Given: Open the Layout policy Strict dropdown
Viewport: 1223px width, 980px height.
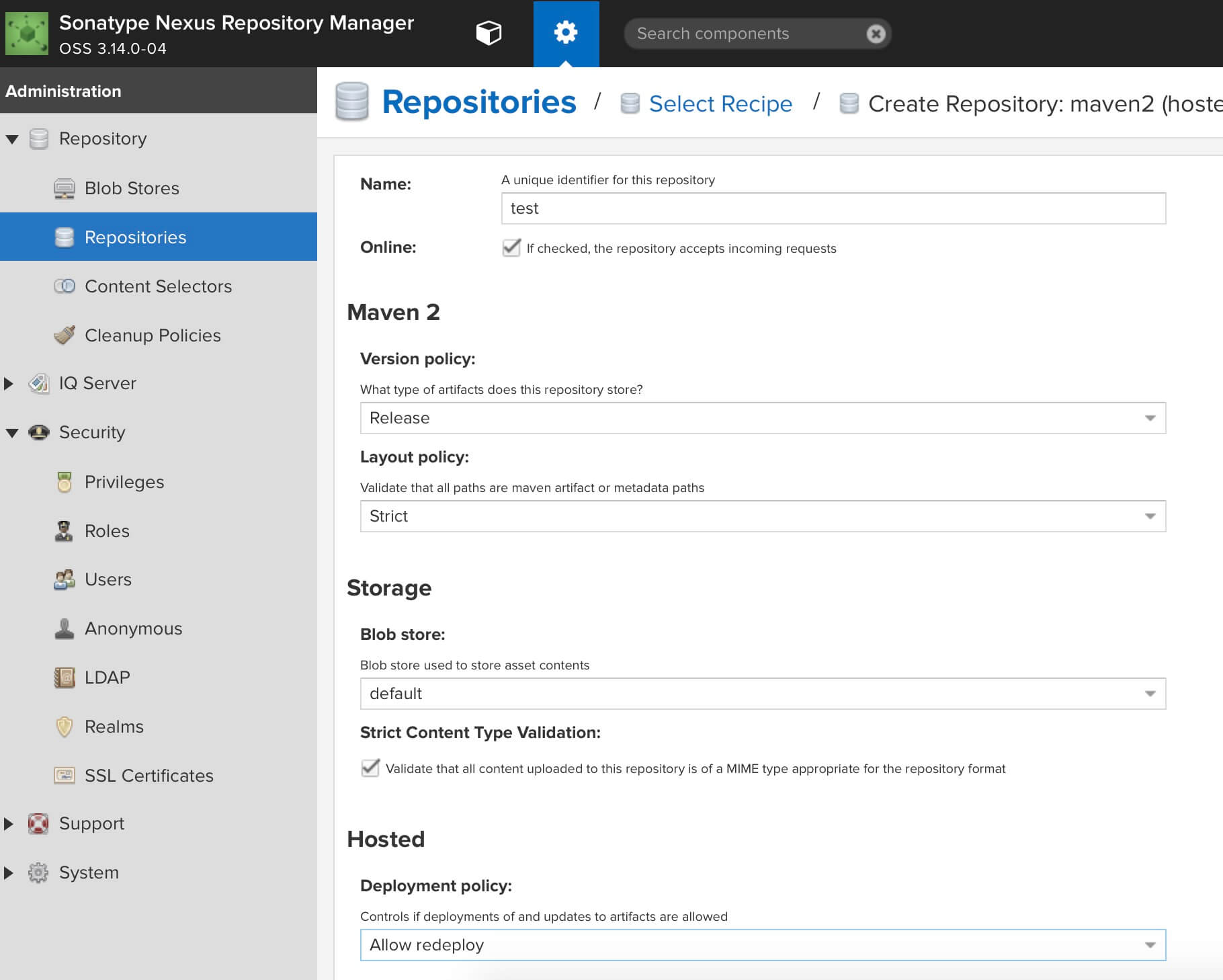Looking at the screenshot, I should pos(763,516).
